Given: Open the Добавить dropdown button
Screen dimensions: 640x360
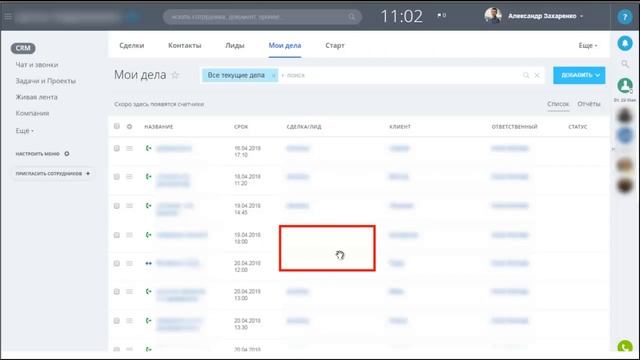Looking at the screenshot, I should click(579, 75).
